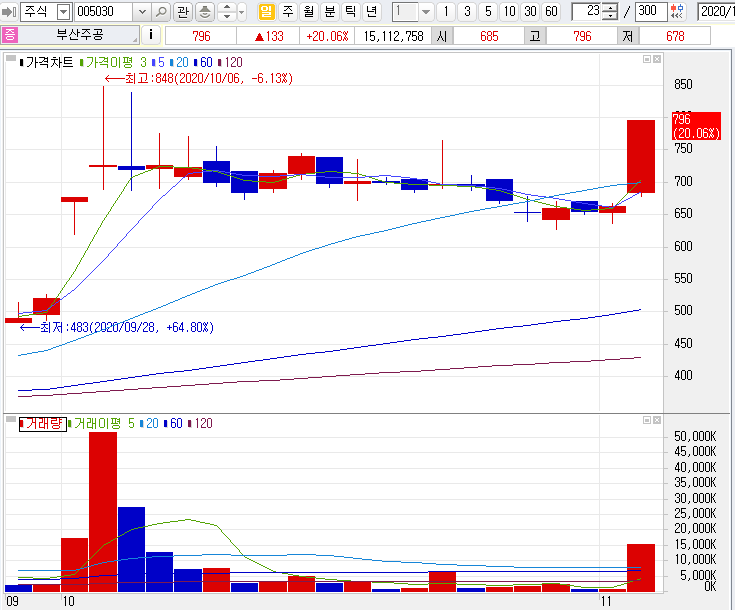Switch to the 틱 tick chart period

tap(351, 11)
